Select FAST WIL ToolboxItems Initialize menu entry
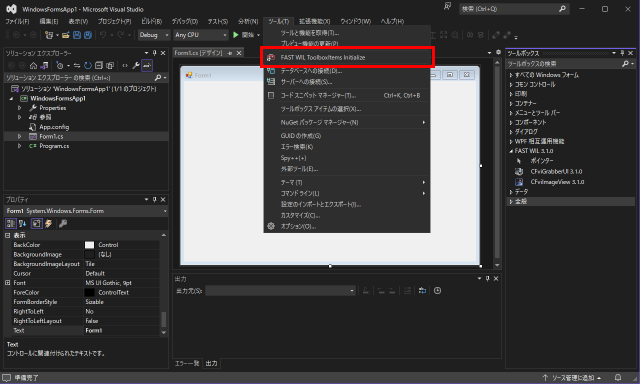Image resolution: width=640 pixels, height=384 pixels. coord(347,58)
